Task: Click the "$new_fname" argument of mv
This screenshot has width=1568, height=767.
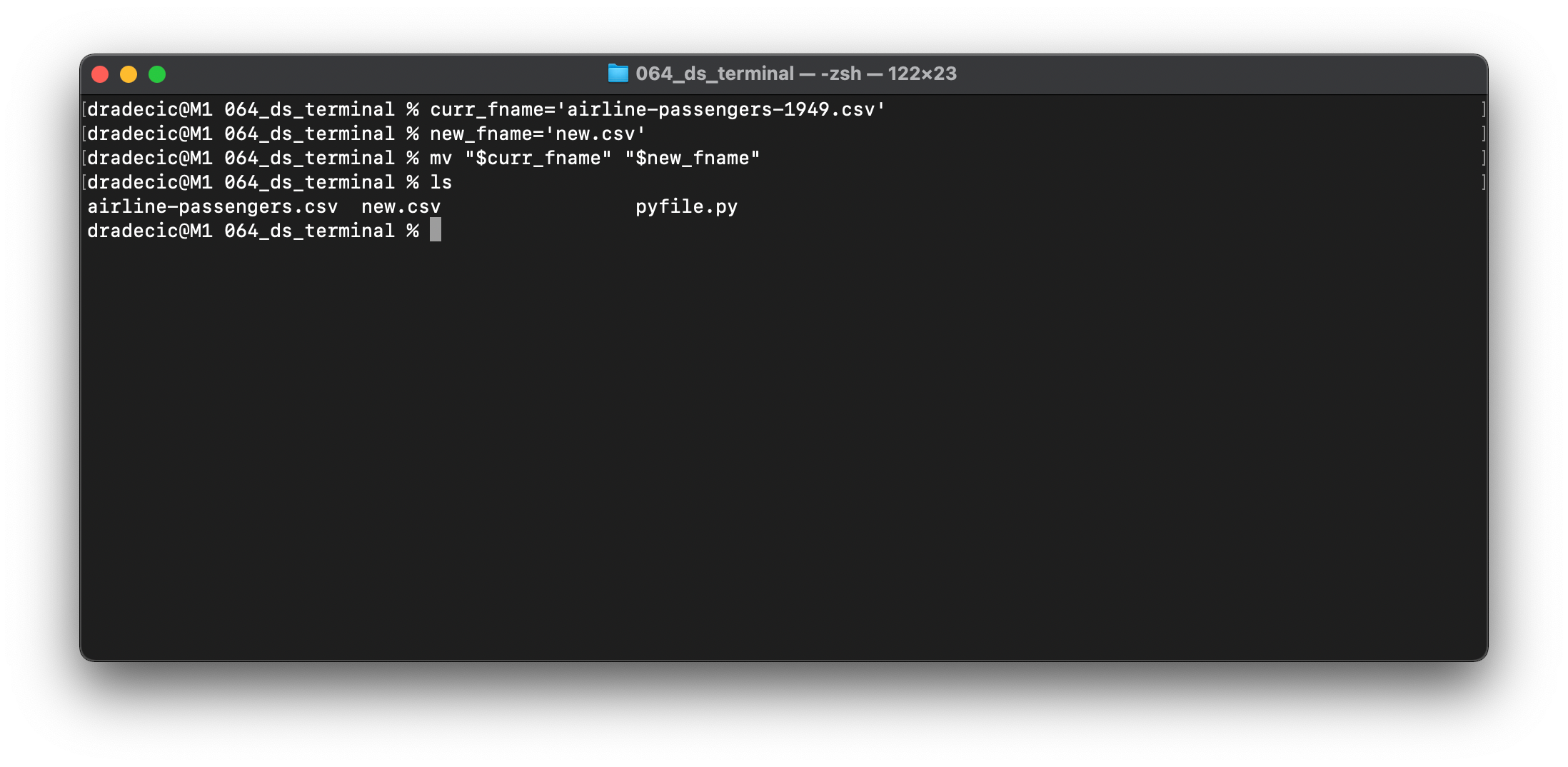Action: point(692,158)
